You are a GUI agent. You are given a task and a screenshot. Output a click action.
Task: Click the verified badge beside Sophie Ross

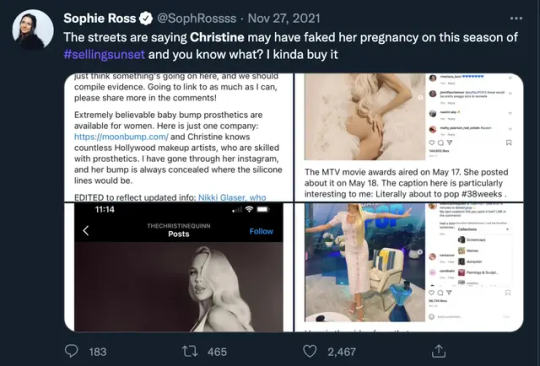146,19
